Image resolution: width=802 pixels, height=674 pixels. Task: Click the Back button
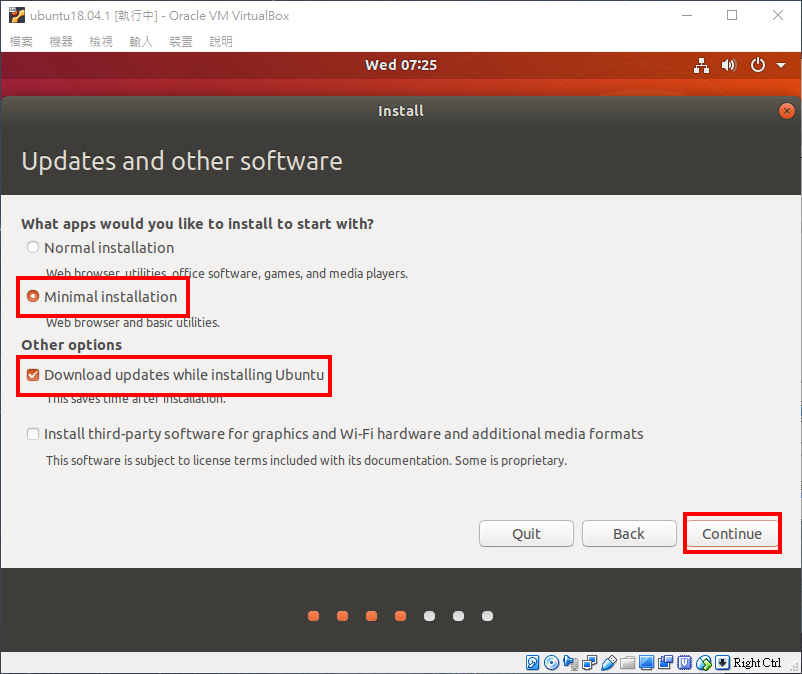629,534
